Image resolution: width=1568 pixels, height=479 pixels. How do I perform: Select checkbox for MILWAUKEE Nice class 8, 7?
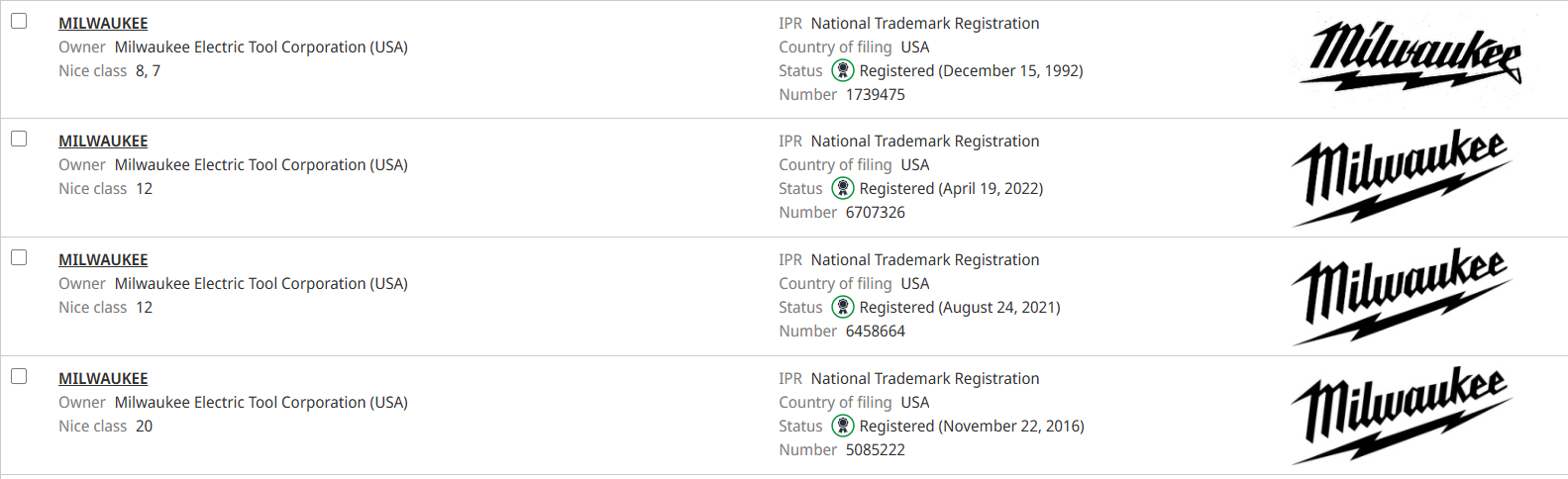(x=19, y=21)
